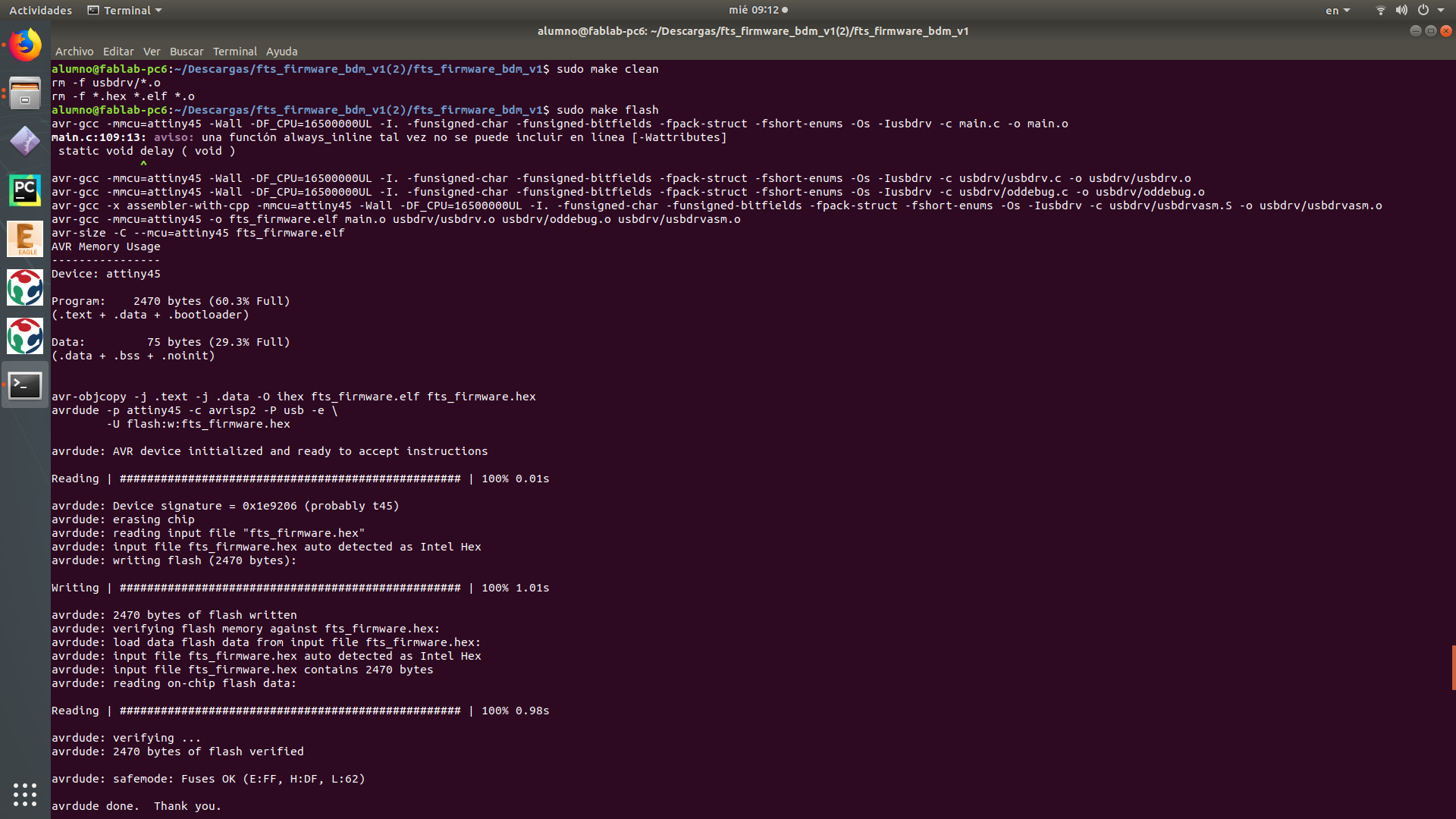Click the first Fab Modules dock icon
This screenshot has height=819, width=1456.
click(x=25, y=287)
